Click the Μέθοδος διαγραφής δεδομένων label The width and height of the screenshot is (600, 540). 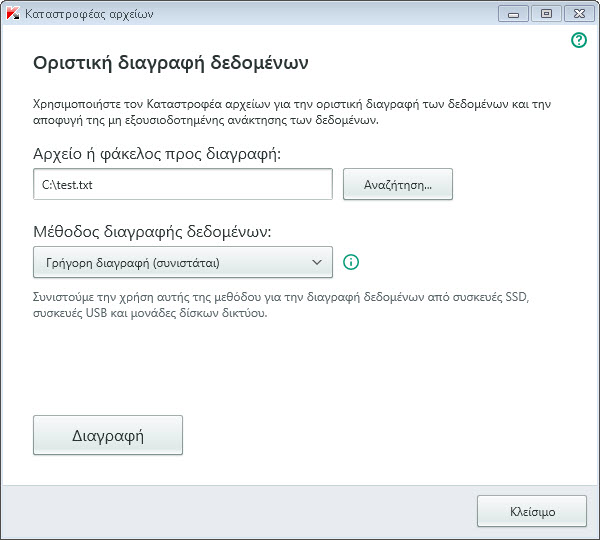[x=153, y=232]
